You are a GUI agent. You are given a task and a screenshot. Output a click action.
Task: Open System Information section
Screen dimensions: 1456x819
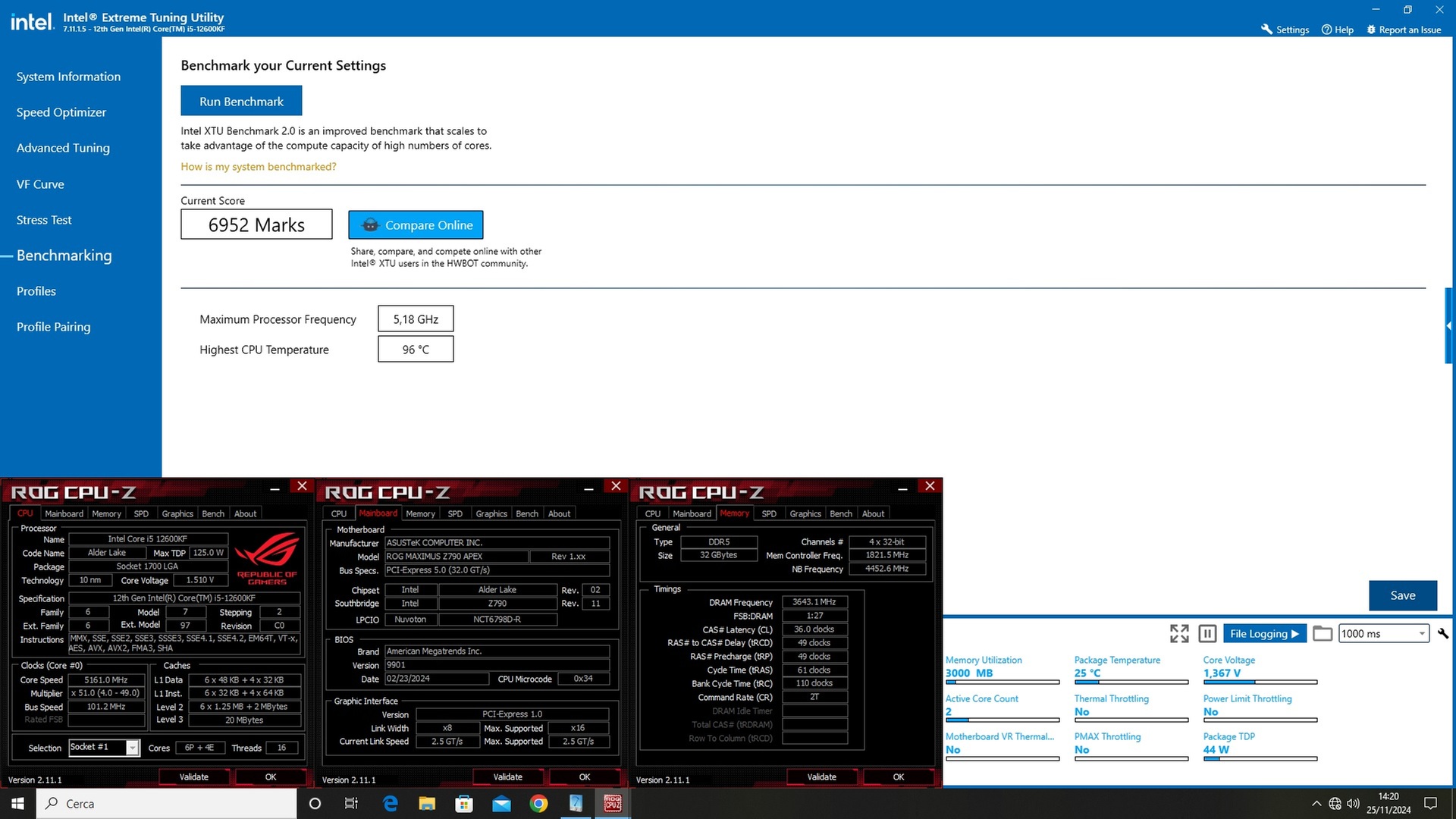click(x=68, y=77)
